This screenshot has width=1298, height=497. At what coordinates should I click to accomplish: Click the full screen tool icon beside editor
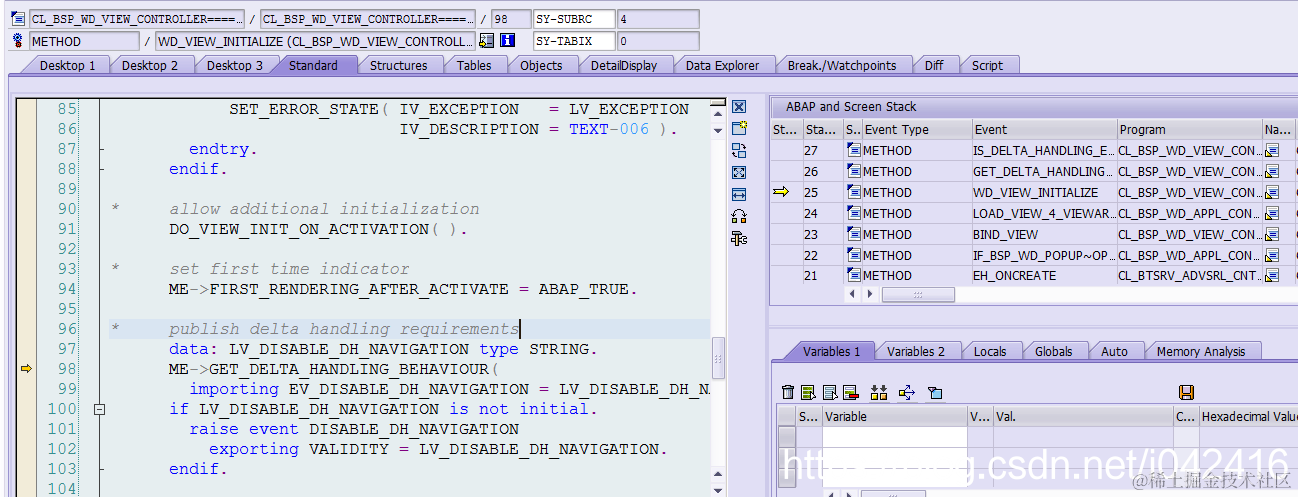pos(739,172)
